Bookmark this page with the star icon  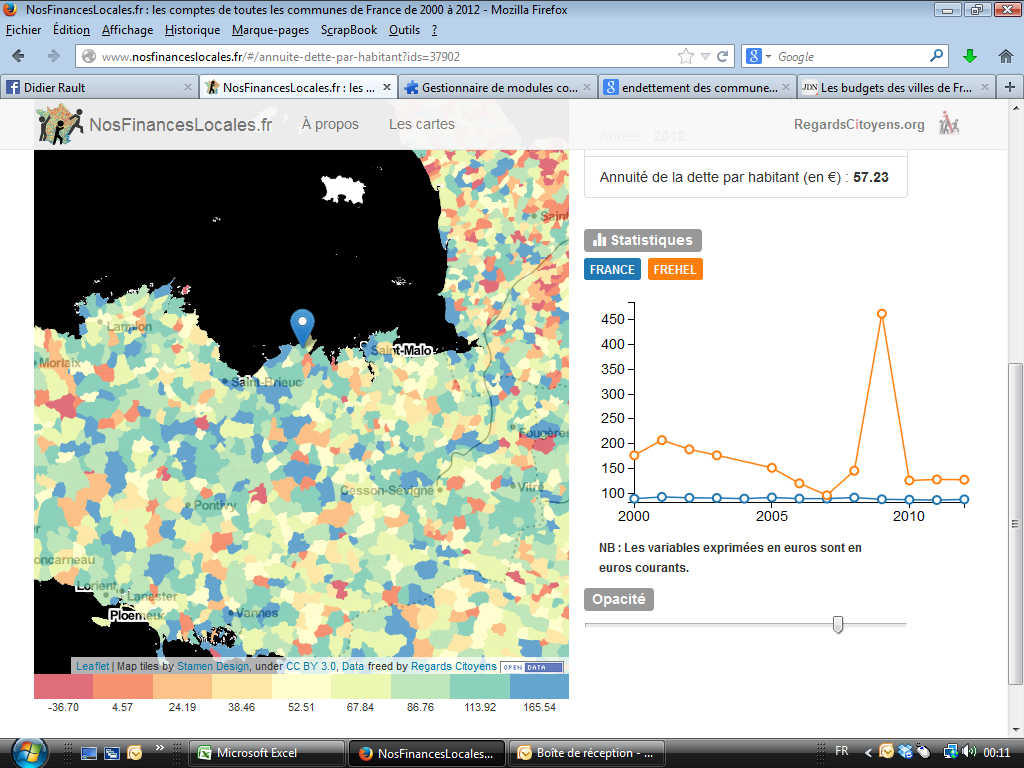point(686,57)
